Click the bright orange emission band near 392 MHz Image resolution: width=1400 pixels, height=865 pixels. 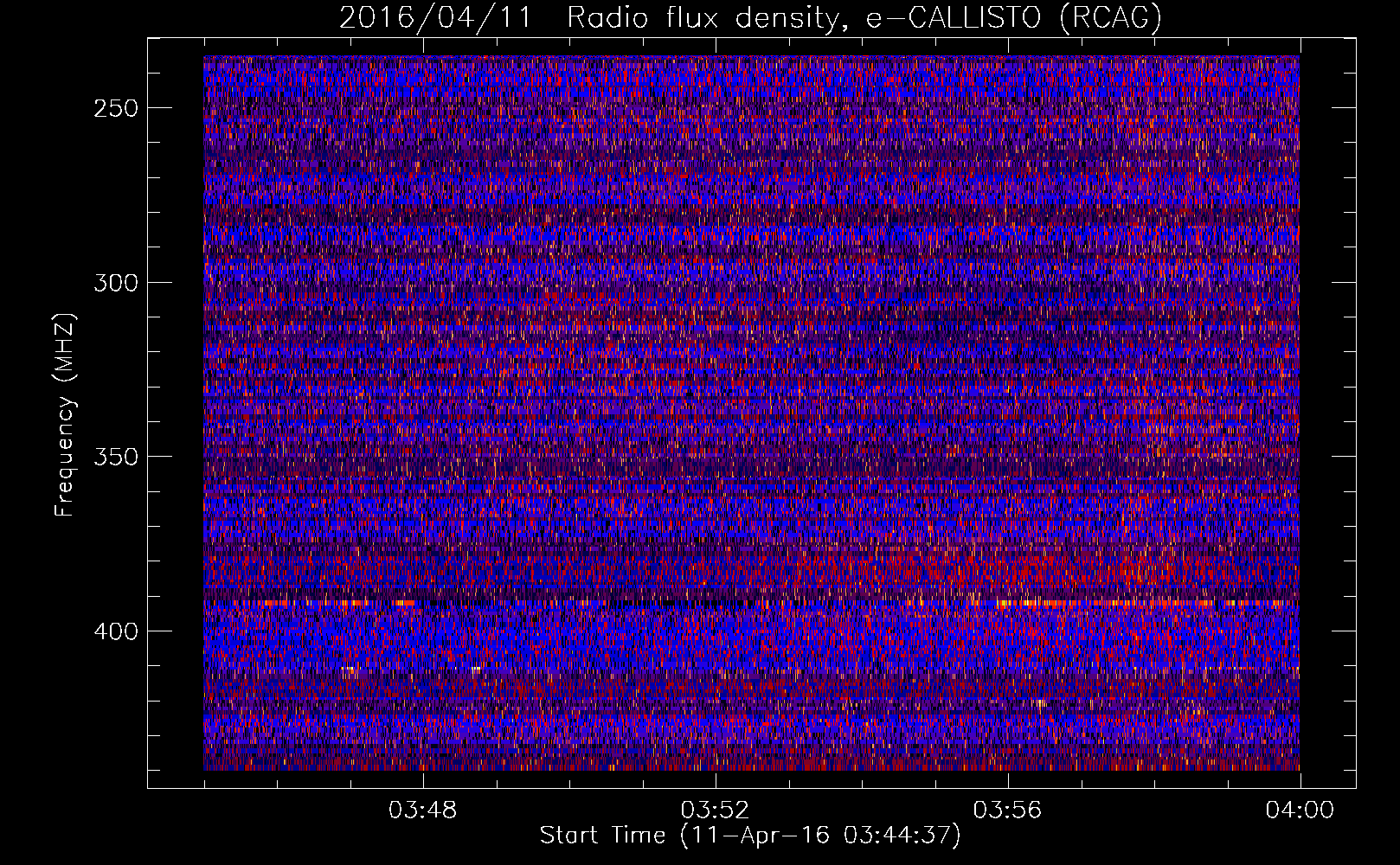[751, 602]
